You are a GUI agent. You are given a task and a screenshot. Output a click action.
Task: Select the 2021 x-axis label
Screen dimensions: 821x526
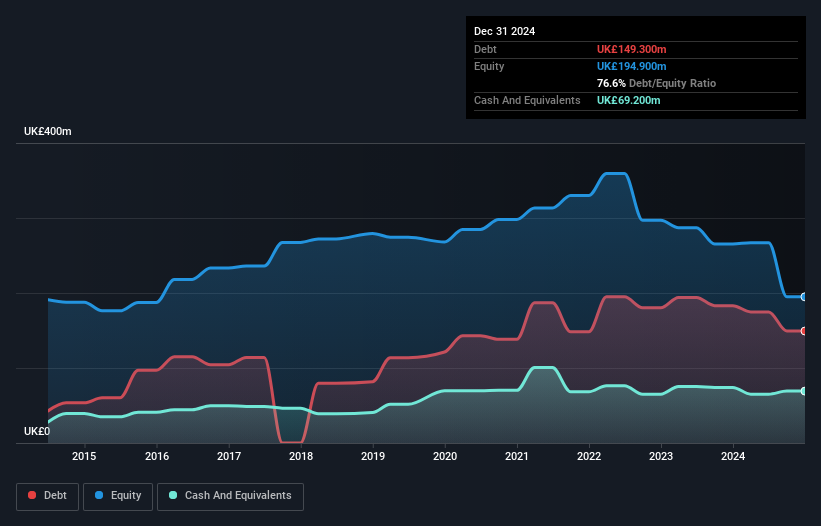tap(517, 456)
